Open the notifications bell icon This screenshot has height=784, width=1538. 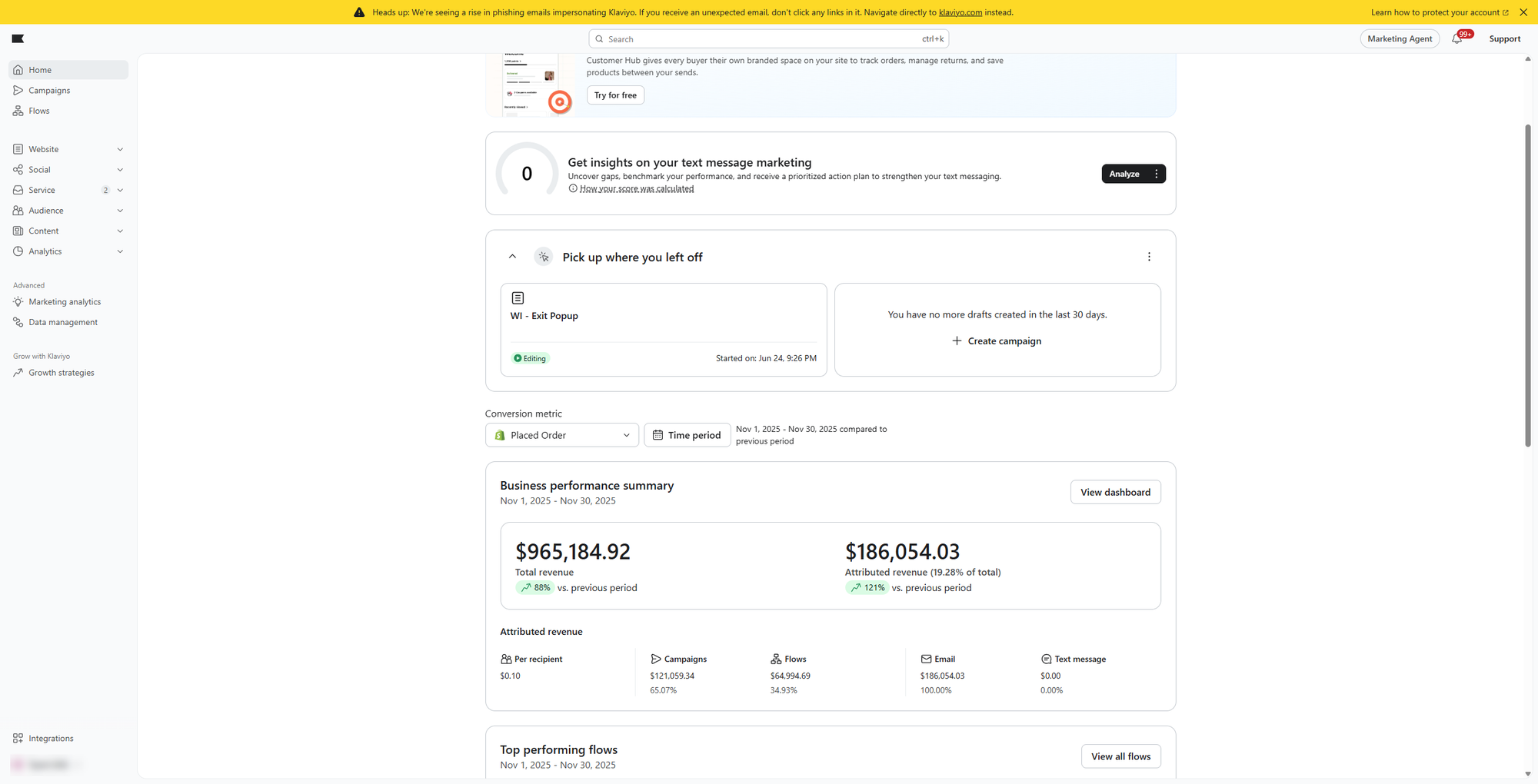(x=1457, y=38)
